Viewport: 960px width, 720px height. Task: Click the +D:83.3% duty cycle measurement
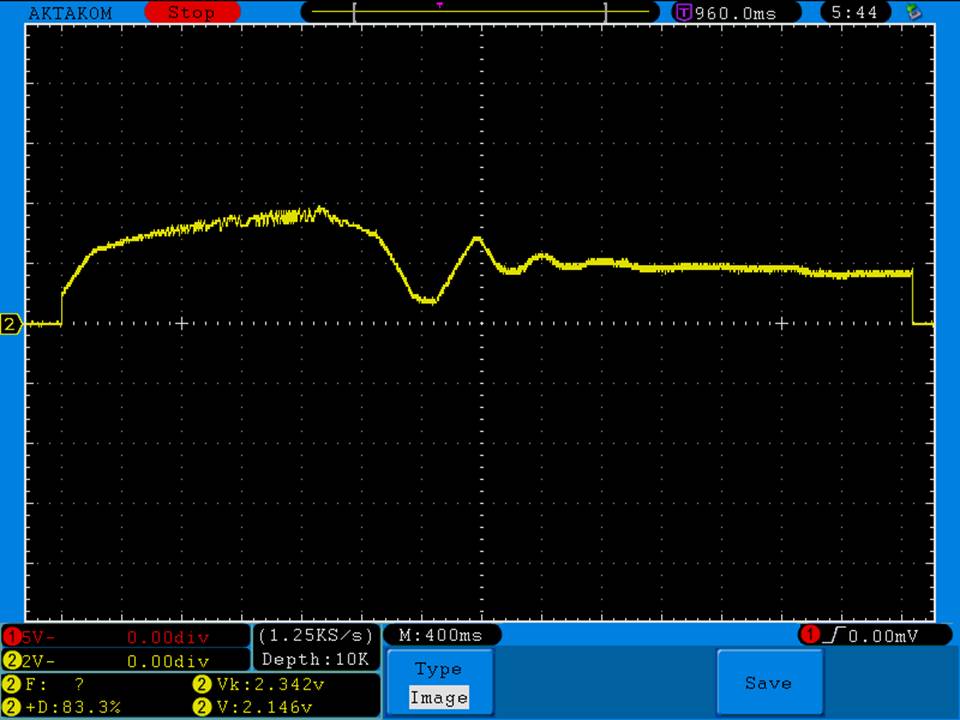(70, 707)
